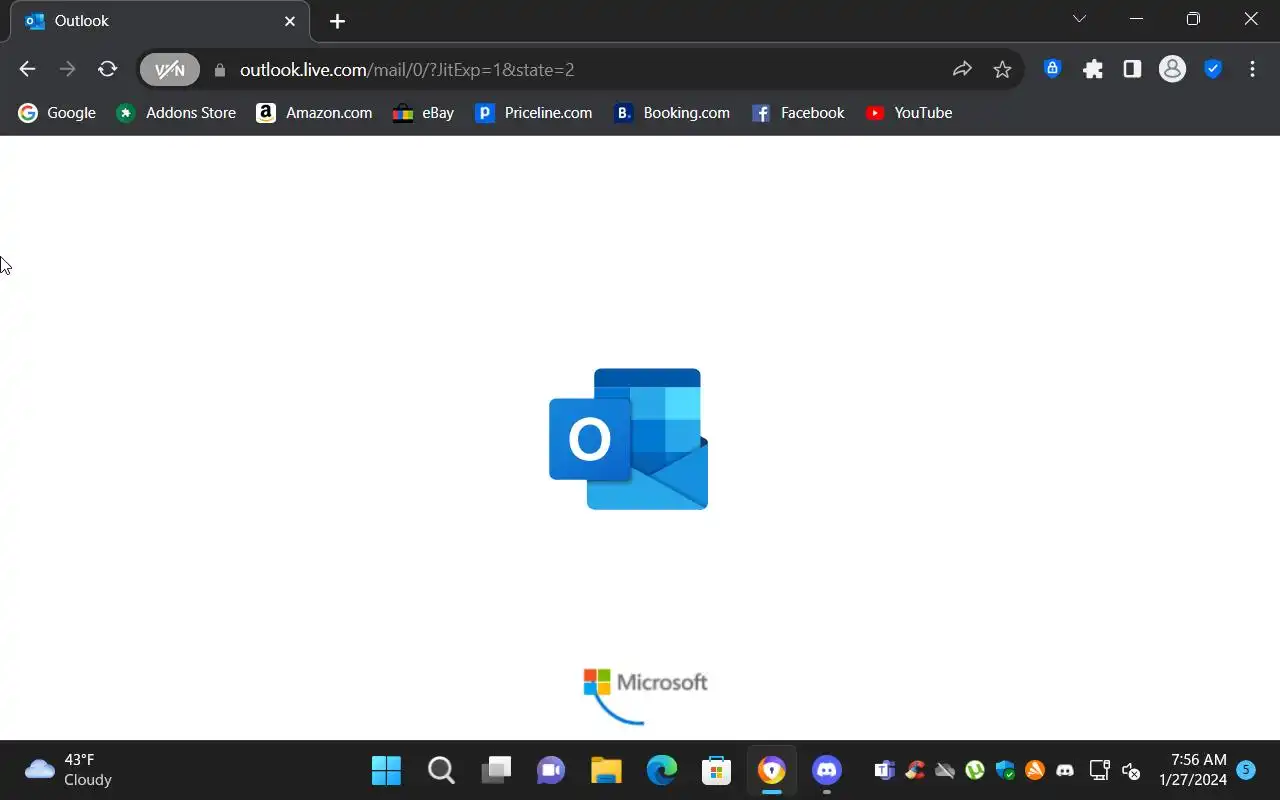The width and height of the screenshot is (1280, 800).
Task: Open a new browser tab
Action: point(338,21)
